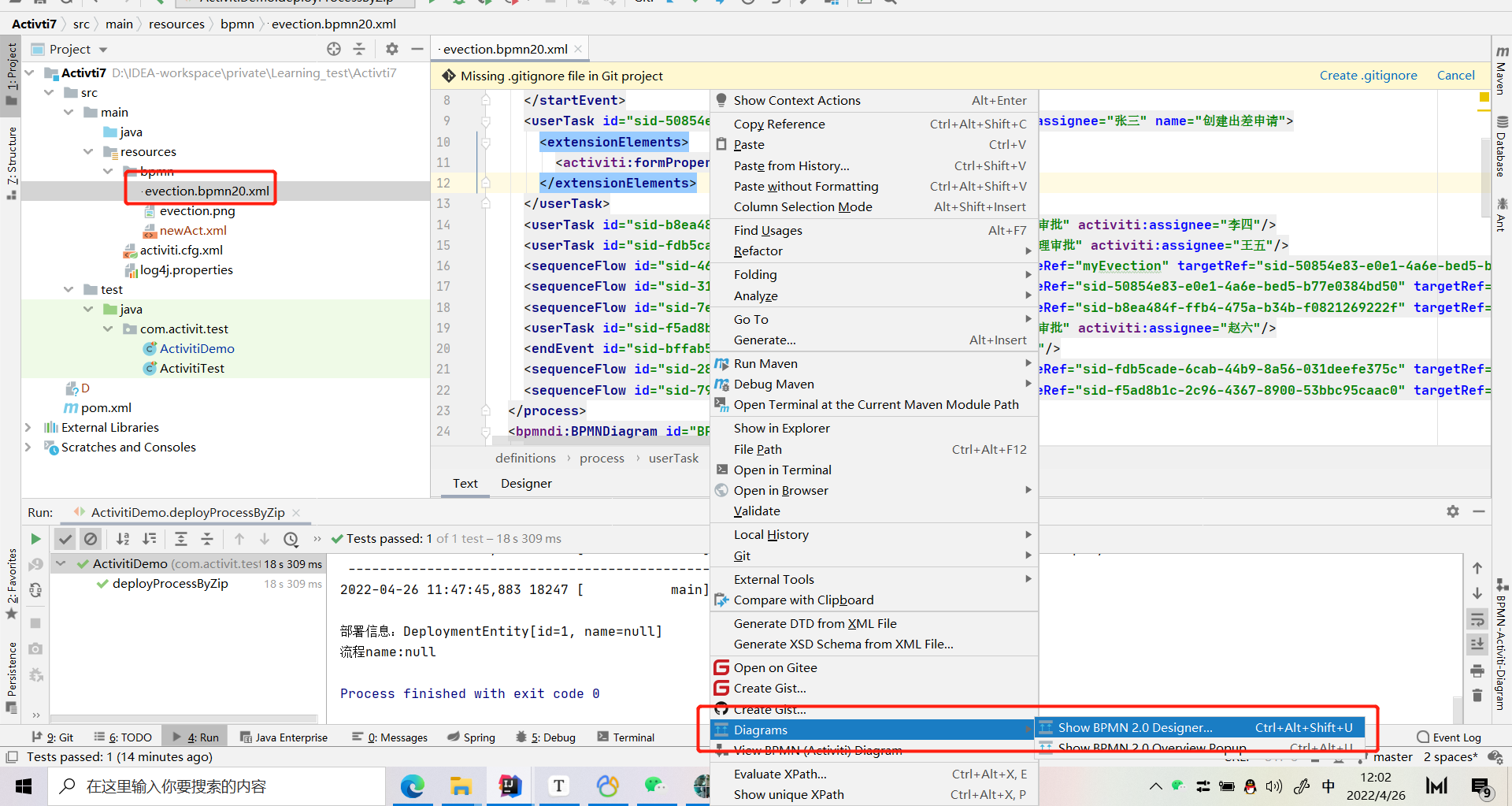
Task: Open the Terminal tool window button
Action: pyautogui.click(x=626, y=737)
